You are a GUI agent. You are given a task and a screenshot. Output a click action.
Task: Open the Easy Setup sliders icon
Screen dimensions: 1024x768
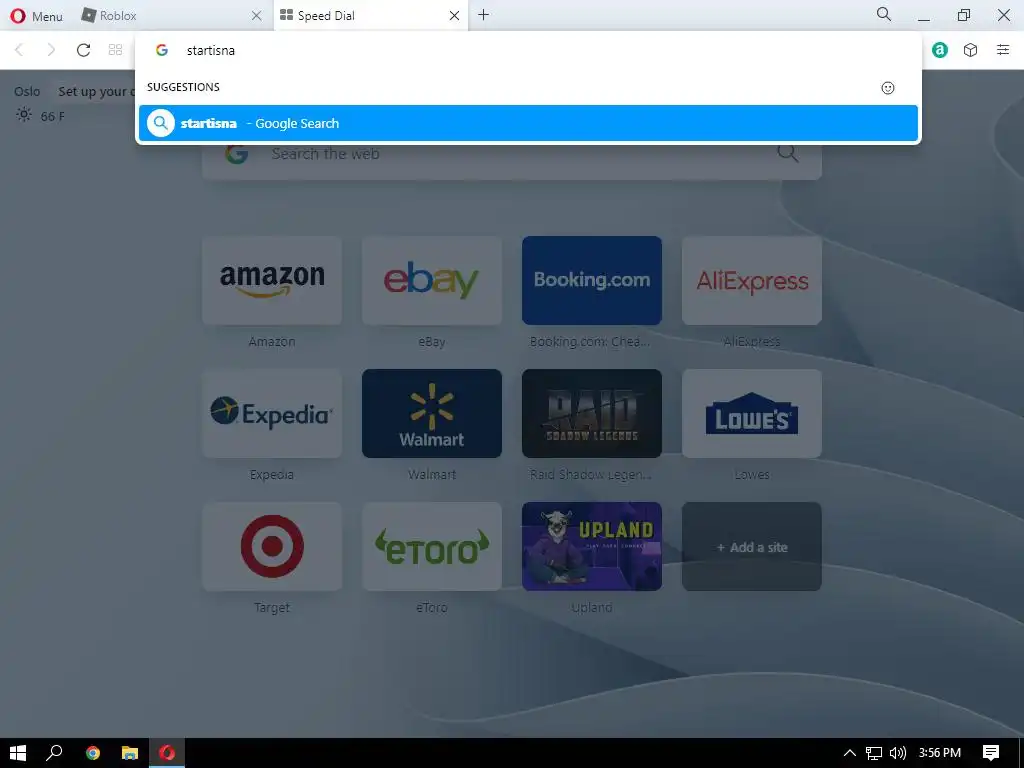click(1003, 50)
